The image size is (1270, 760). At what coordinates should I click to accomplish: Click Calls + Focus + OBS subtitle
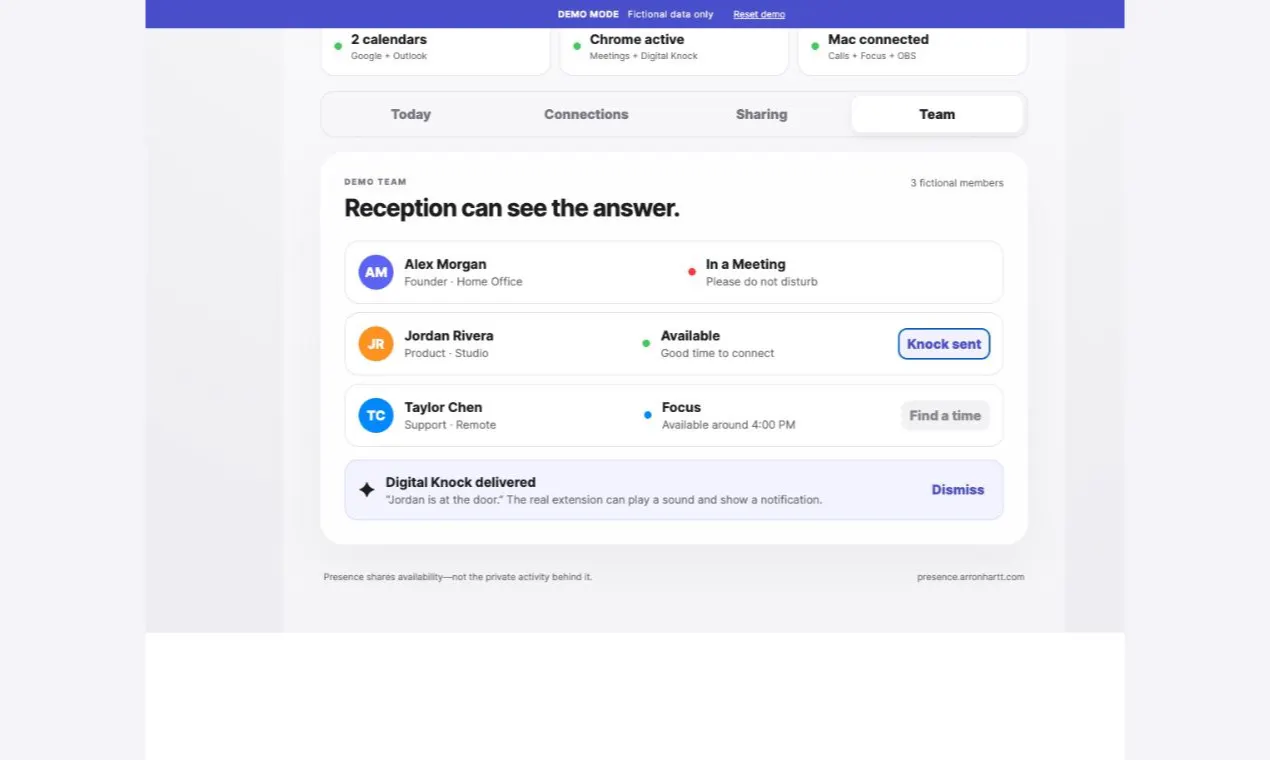[x=872, y=56]
